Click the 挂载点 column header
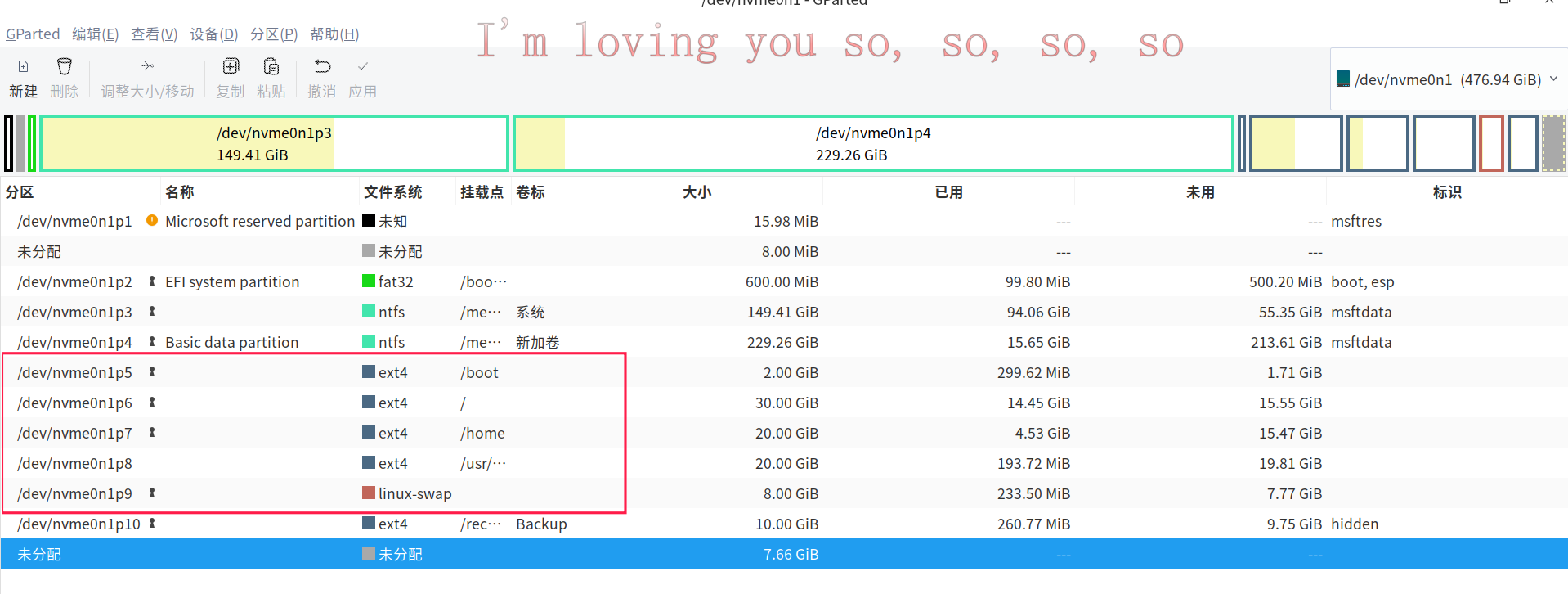 pyautogui.click(x=483, y=192)
